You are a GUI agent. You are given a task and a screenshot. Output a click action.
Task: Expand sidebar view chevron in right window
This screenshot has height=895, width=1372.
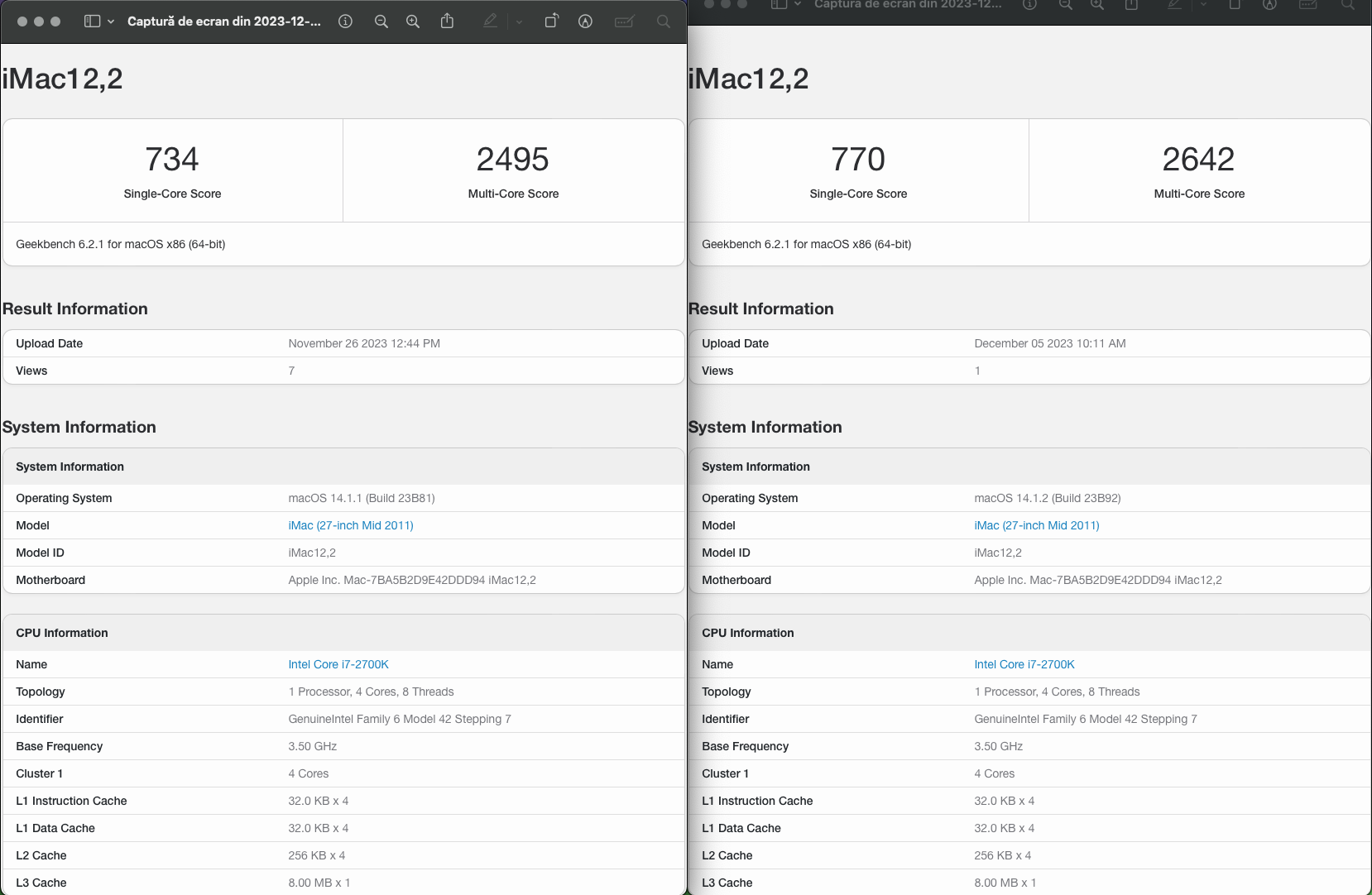[x=798, y=4]
